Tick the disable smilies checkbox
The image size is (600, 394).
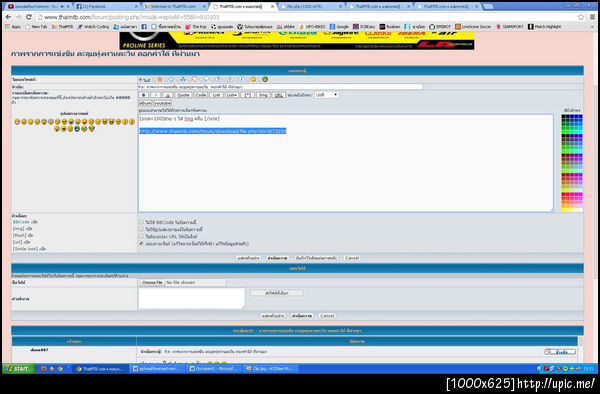click(142, 229)
